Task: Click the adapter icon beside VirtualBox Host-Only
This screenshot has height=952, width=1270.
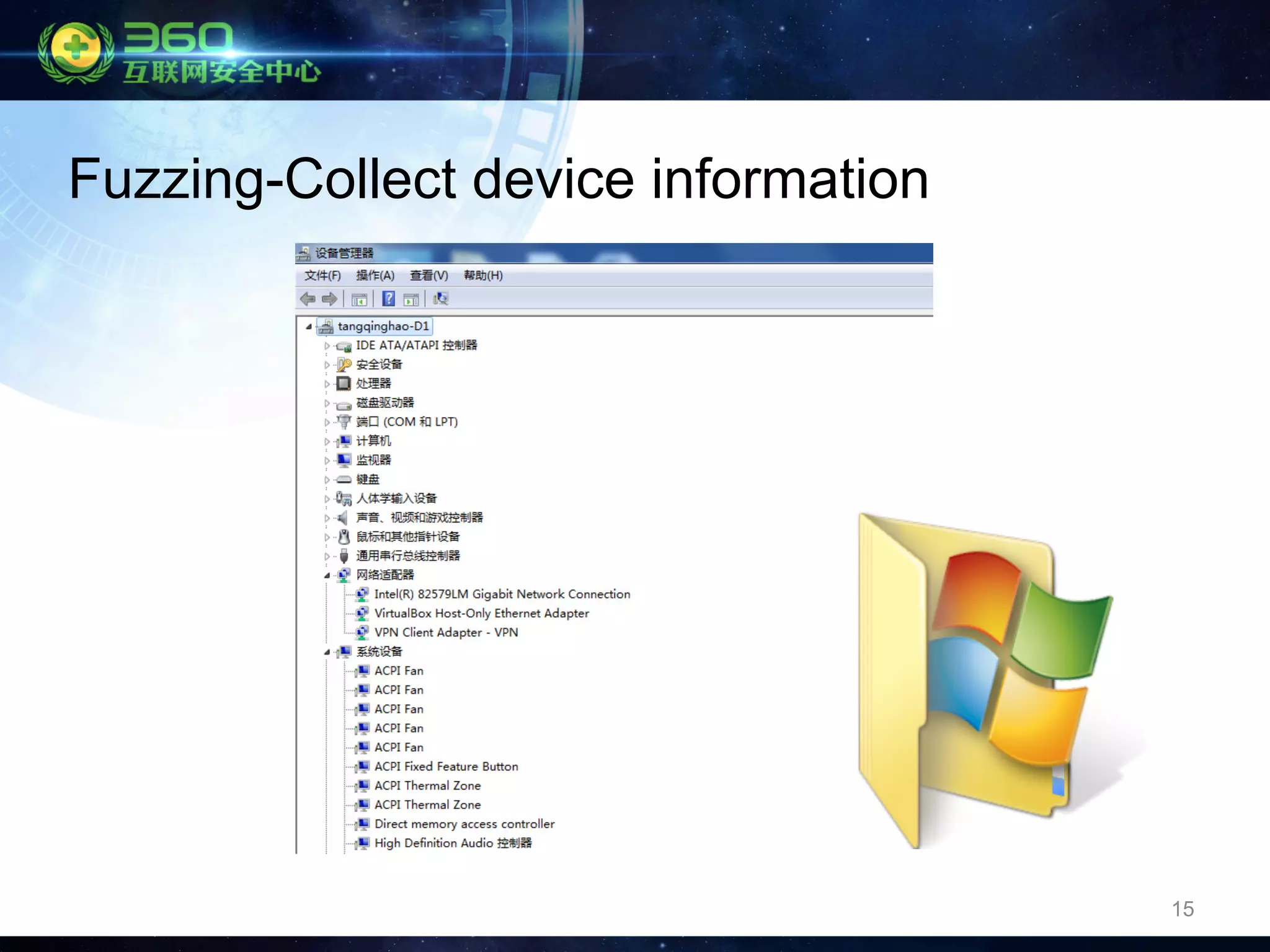Action: (362, 614)
